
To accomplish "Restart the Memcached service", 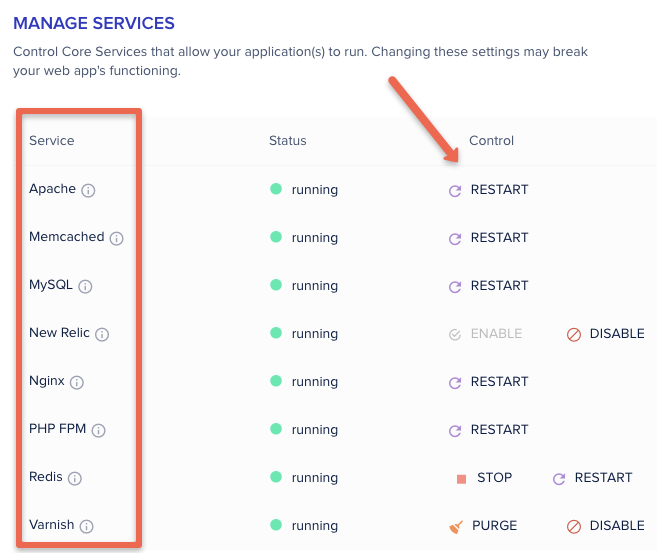I will coord(489,238).
